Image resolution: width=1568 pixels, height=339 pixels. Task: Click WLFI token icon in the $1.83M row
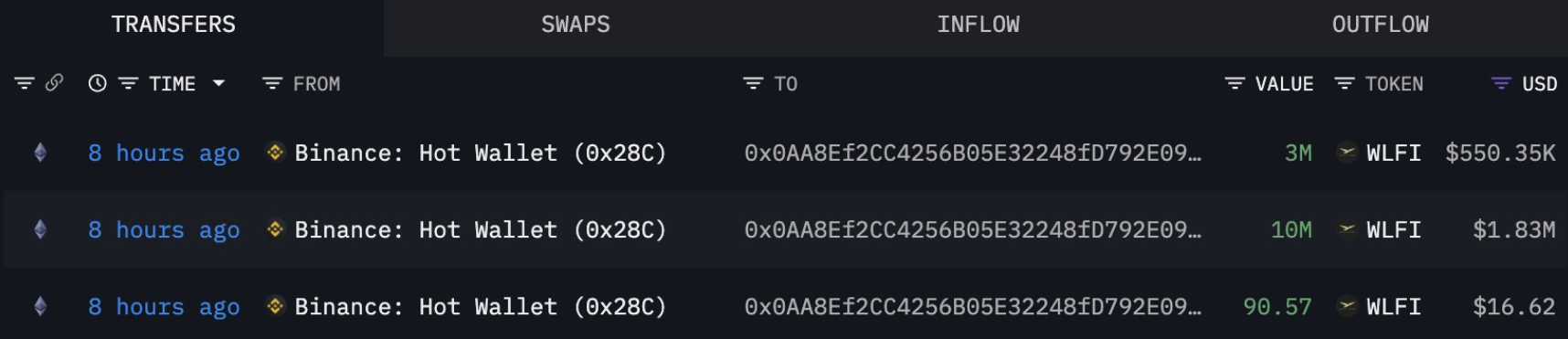point(1346,229)
